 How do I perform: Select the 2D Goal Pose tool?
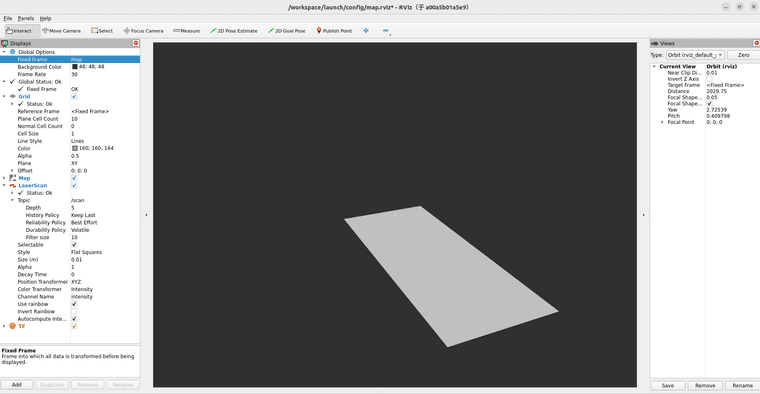pyautogui.click(x=286, y=31)
